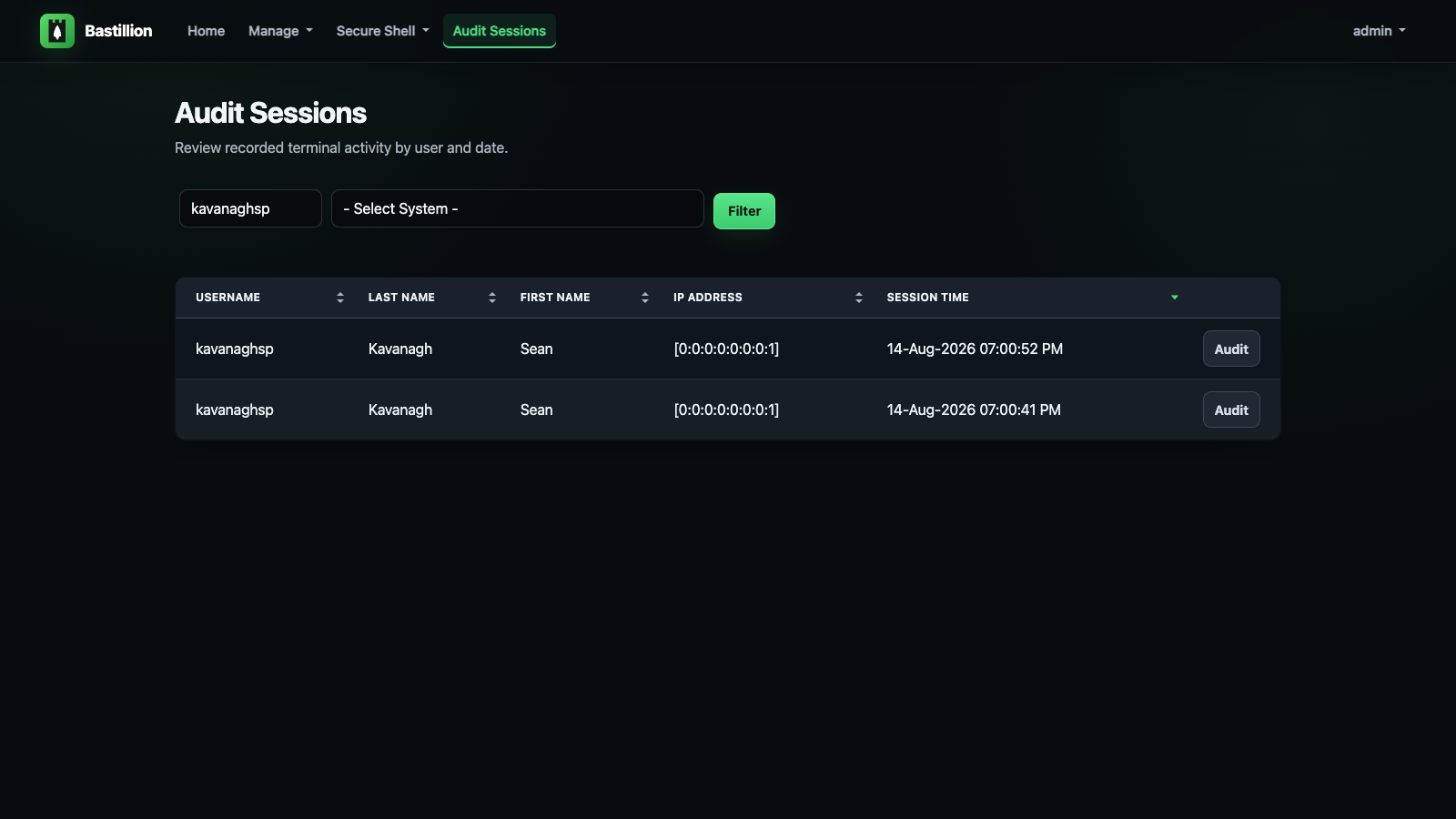Click Kavanagh in the 07:00:41 PM row
Viewport: 1456px width, 819px height.
coord(400,409)
